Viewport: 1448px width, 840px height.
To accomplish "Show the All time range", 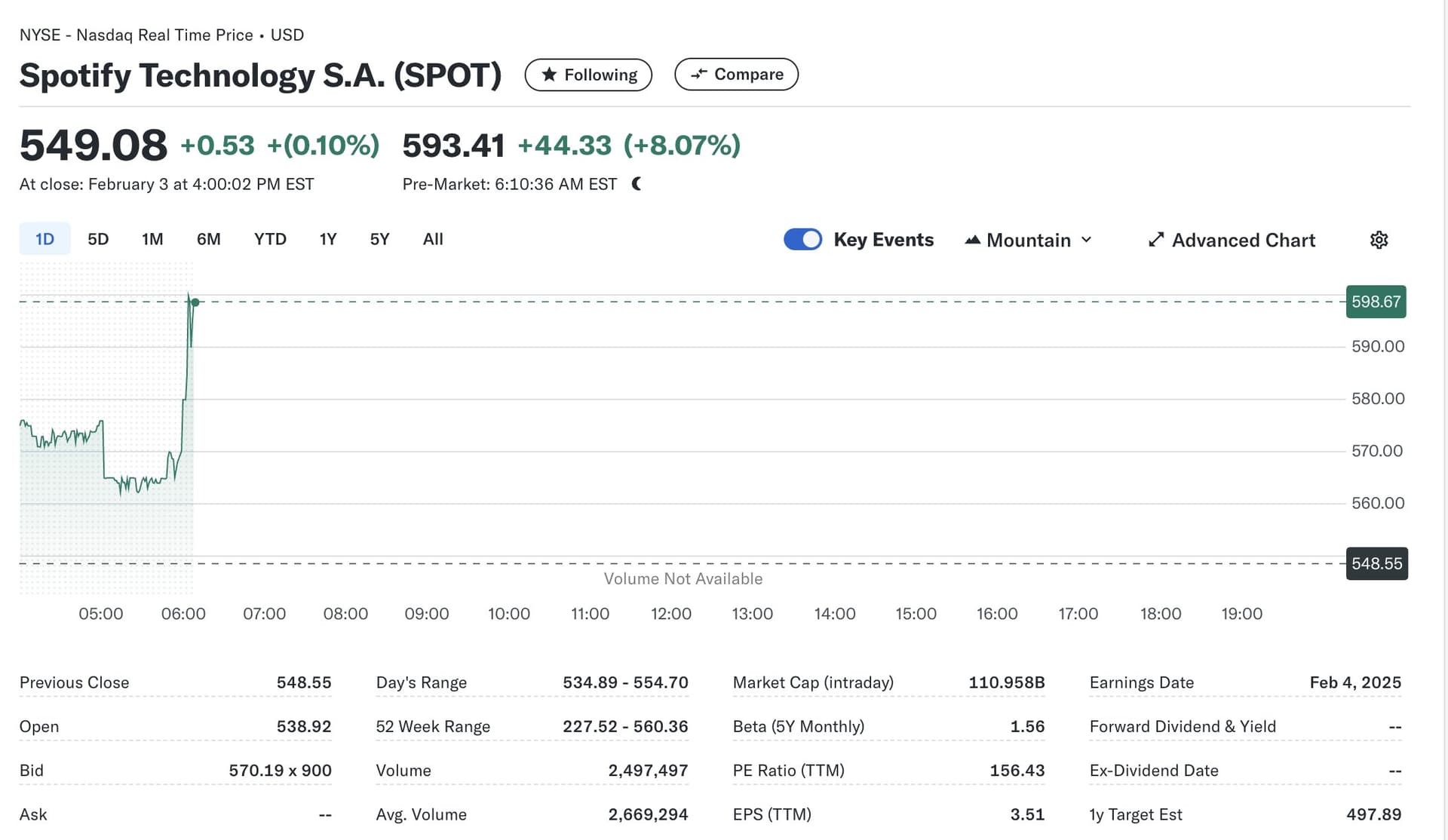I will point(433,239).
